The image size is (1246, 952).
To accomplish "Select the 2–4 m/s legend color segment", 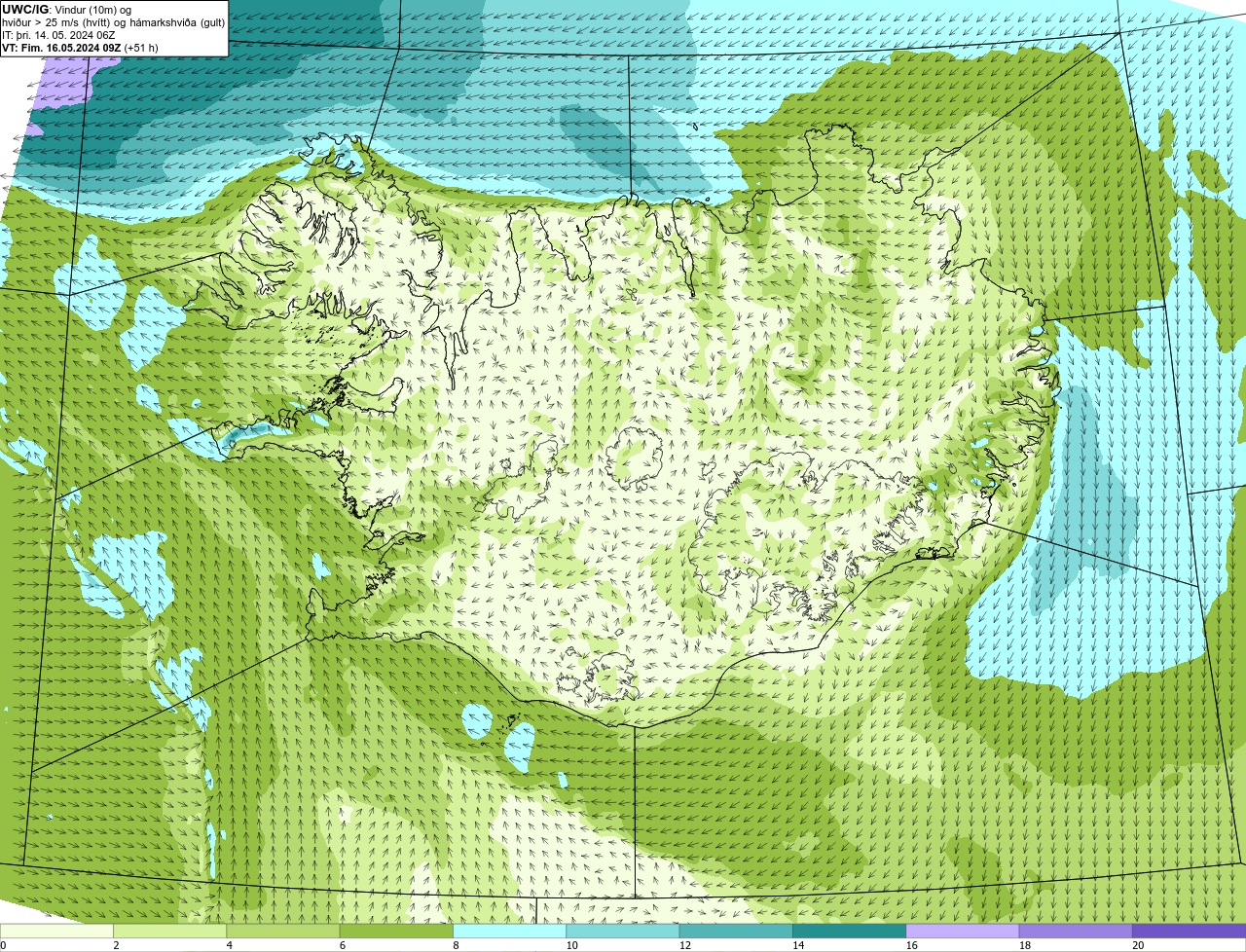I will pyautogui.click(x=170, y=931).
